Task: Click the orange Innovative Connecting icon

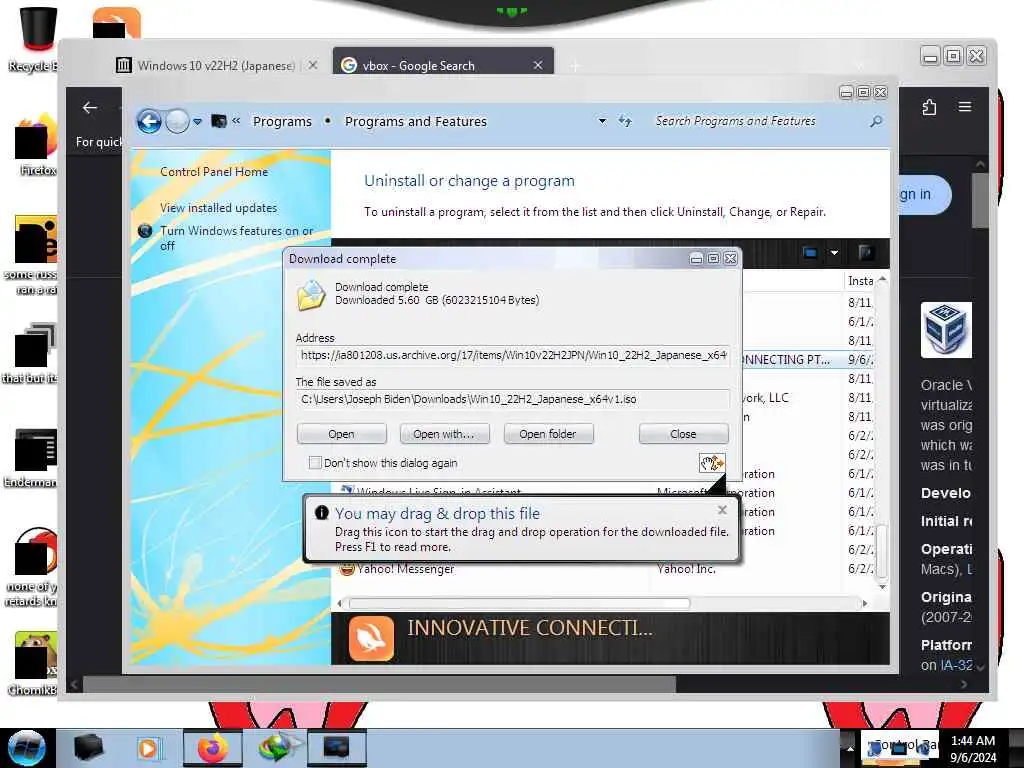Action: tap(371, 638)
